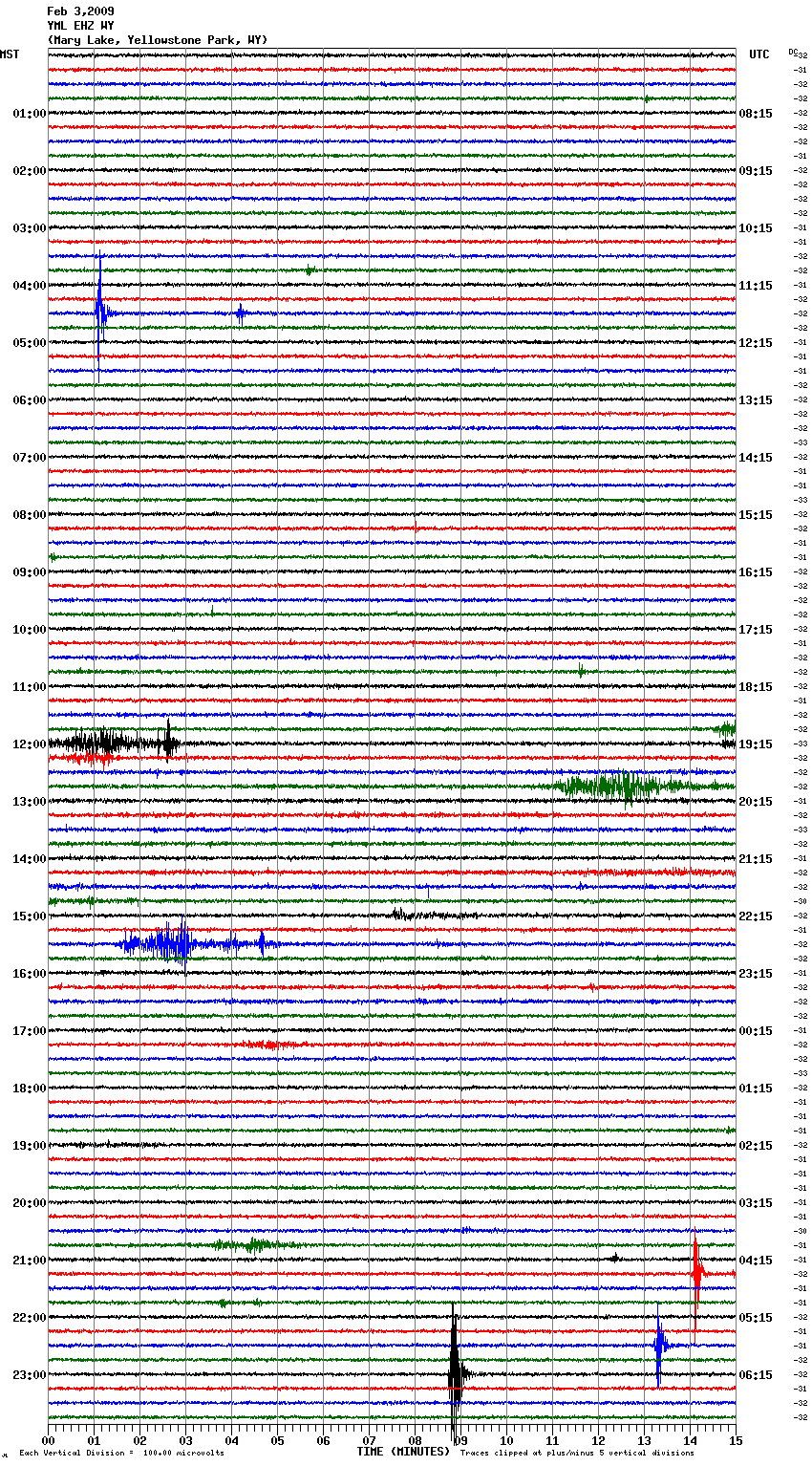Click the 'DC' offset column header

tap(793, 53)
